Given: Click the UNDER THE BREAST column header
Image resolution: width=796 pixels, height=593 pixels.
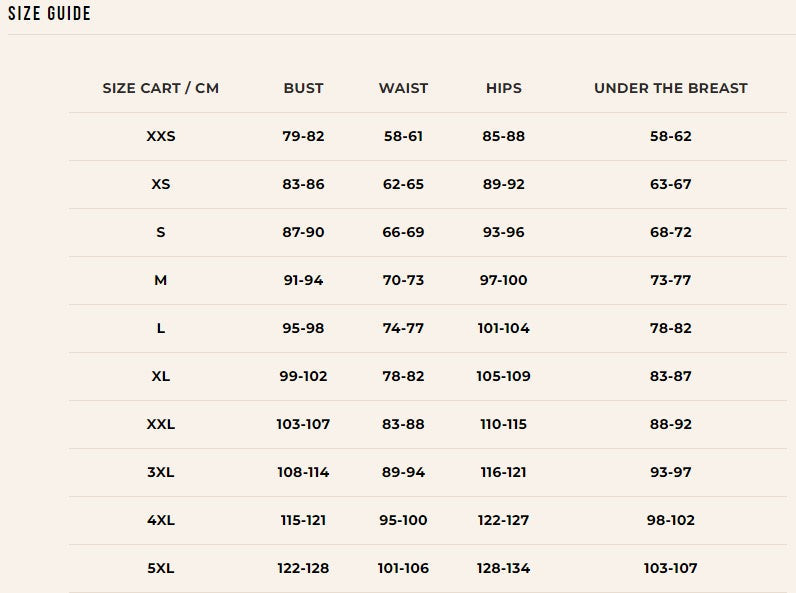Looking at the screenshot, I should coord(670,88).
